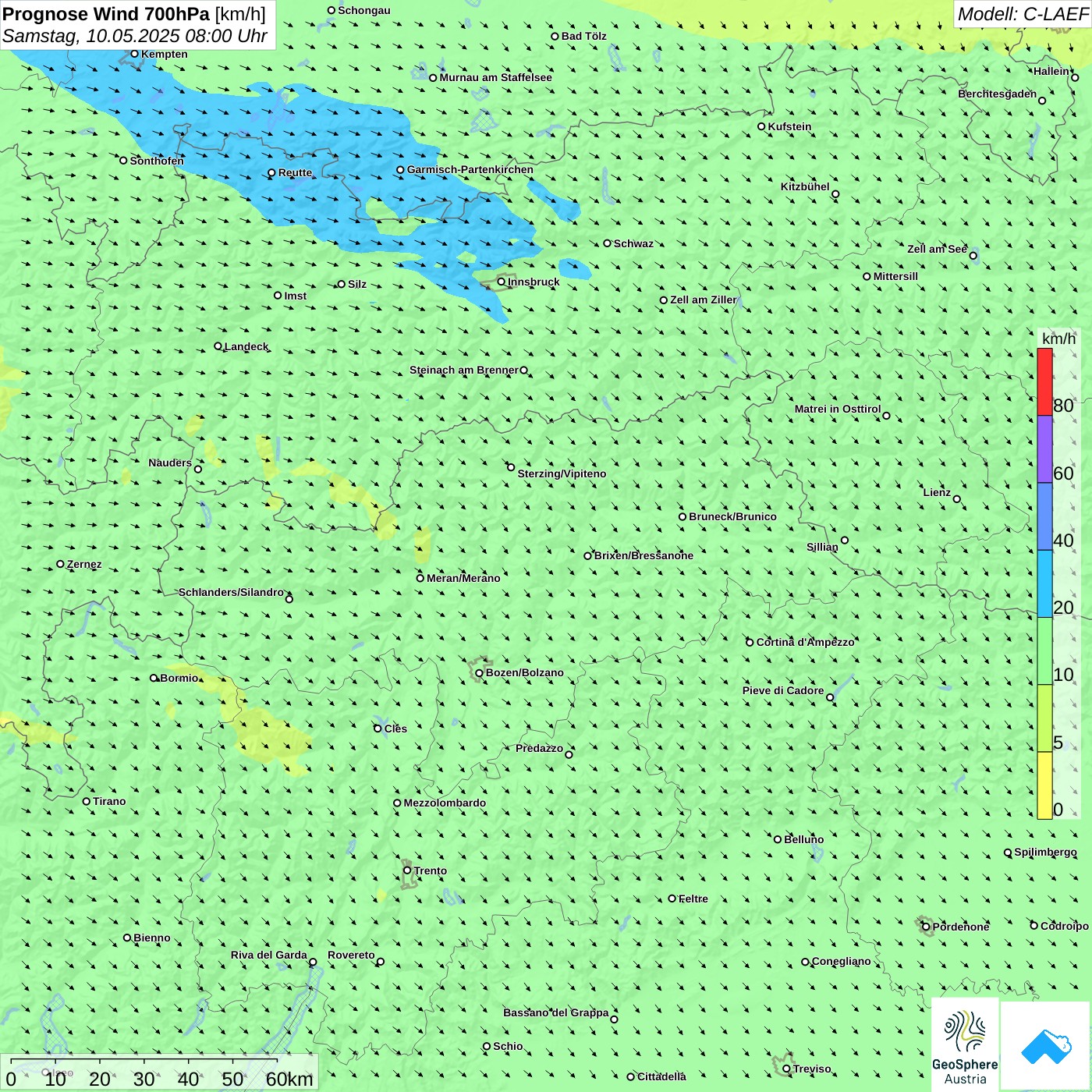Click the Conegliano label
The image size is (1092, 1092).
(841, 961)
